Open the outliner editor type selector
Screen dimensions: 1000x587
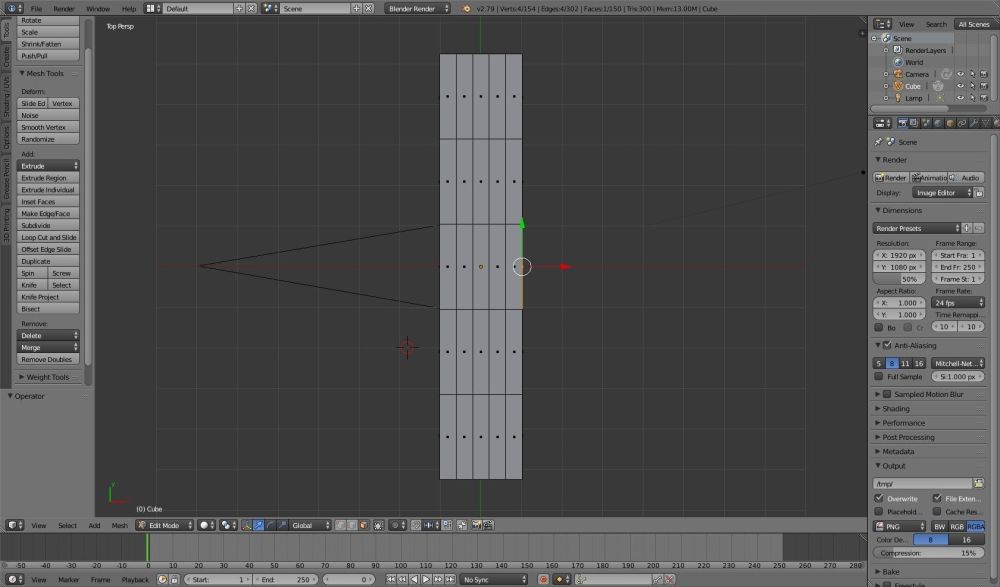point(882,24)
